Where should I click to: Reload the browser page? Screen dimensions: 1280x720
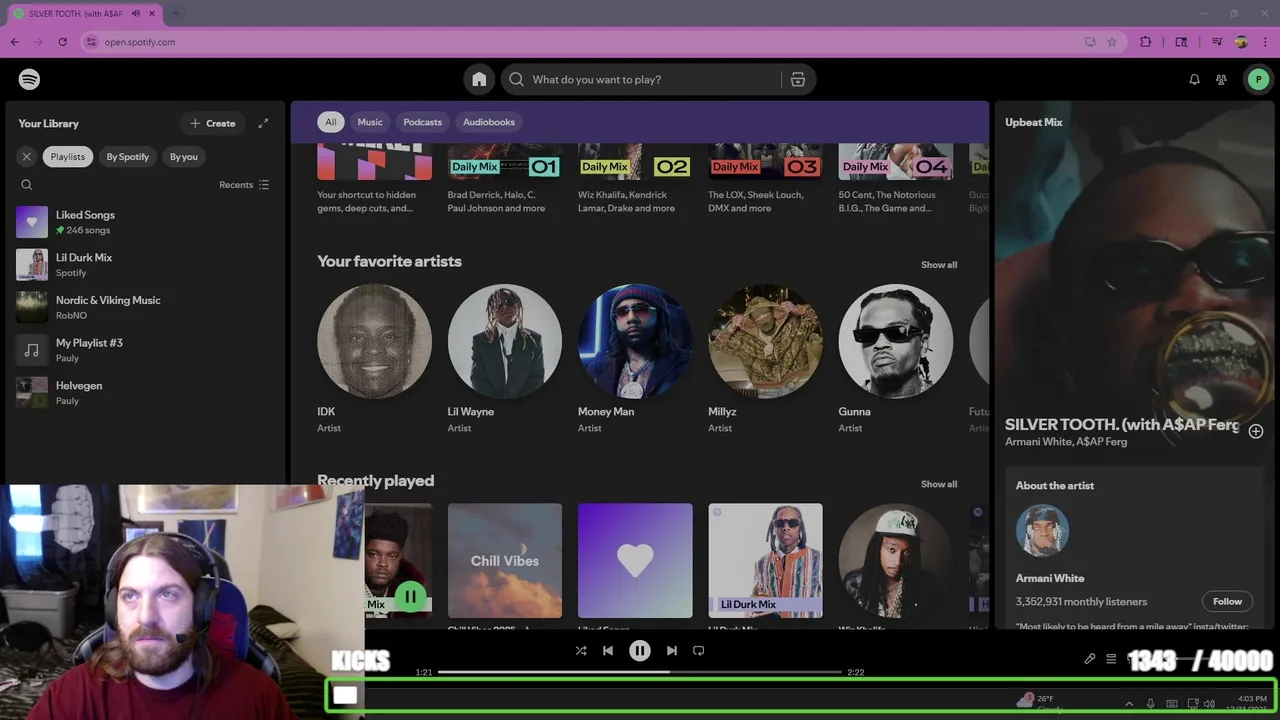(x=62, y=42)
